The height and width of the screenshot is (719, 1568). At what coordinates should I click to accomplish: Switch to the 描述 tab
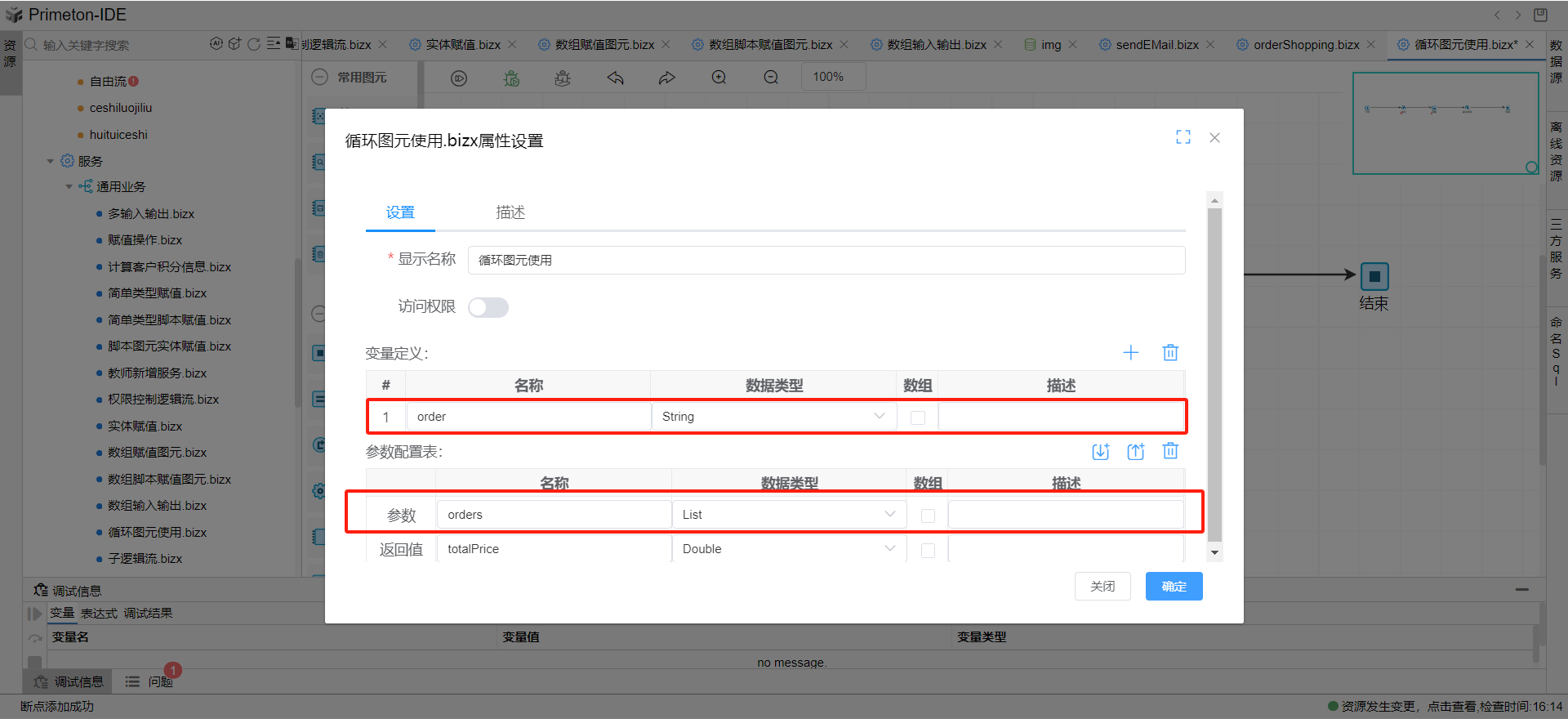510,212
